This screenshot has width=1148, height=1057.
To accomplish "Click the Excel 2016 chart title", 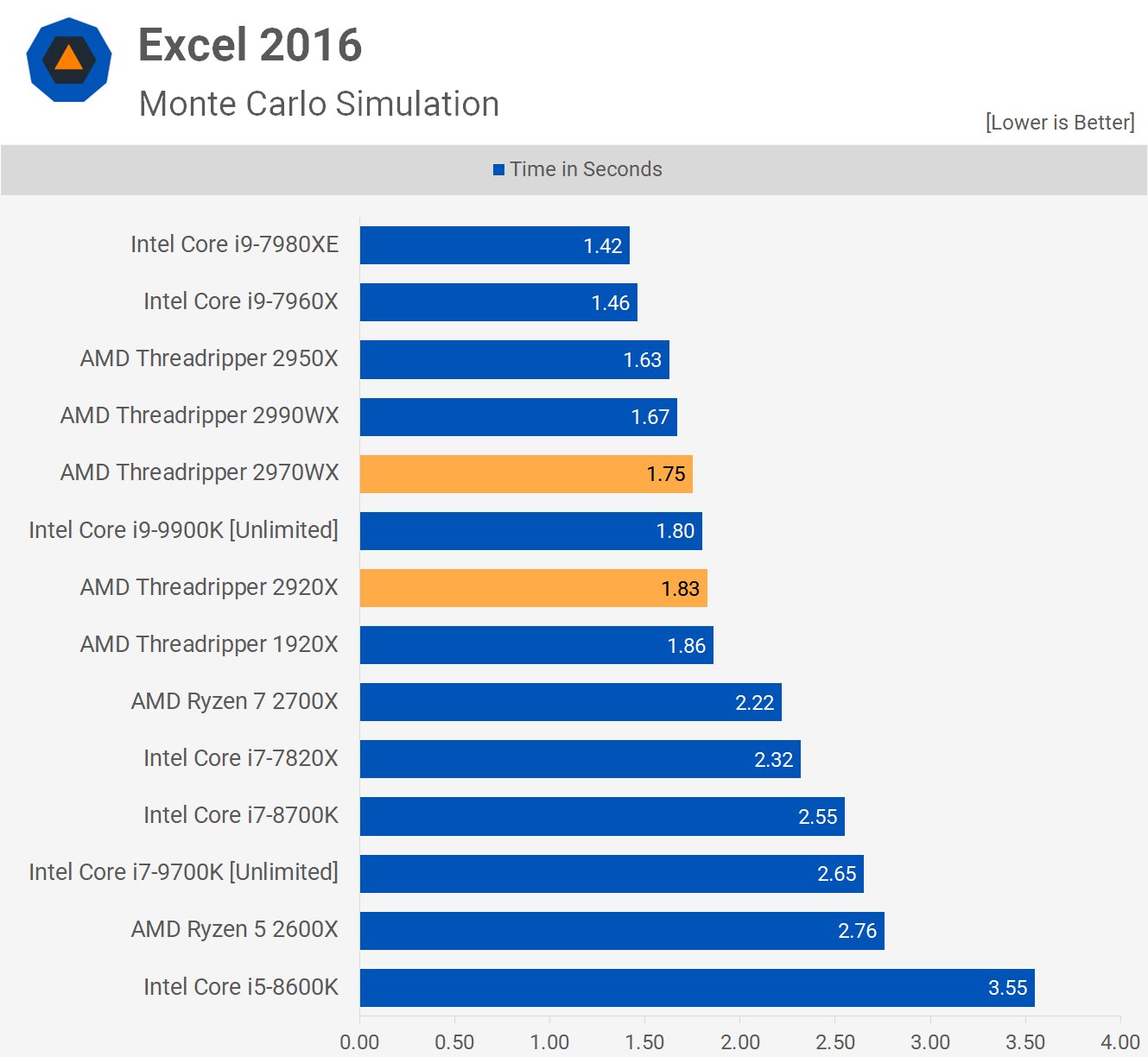I will pyautogui.click(x=250, y=45).
